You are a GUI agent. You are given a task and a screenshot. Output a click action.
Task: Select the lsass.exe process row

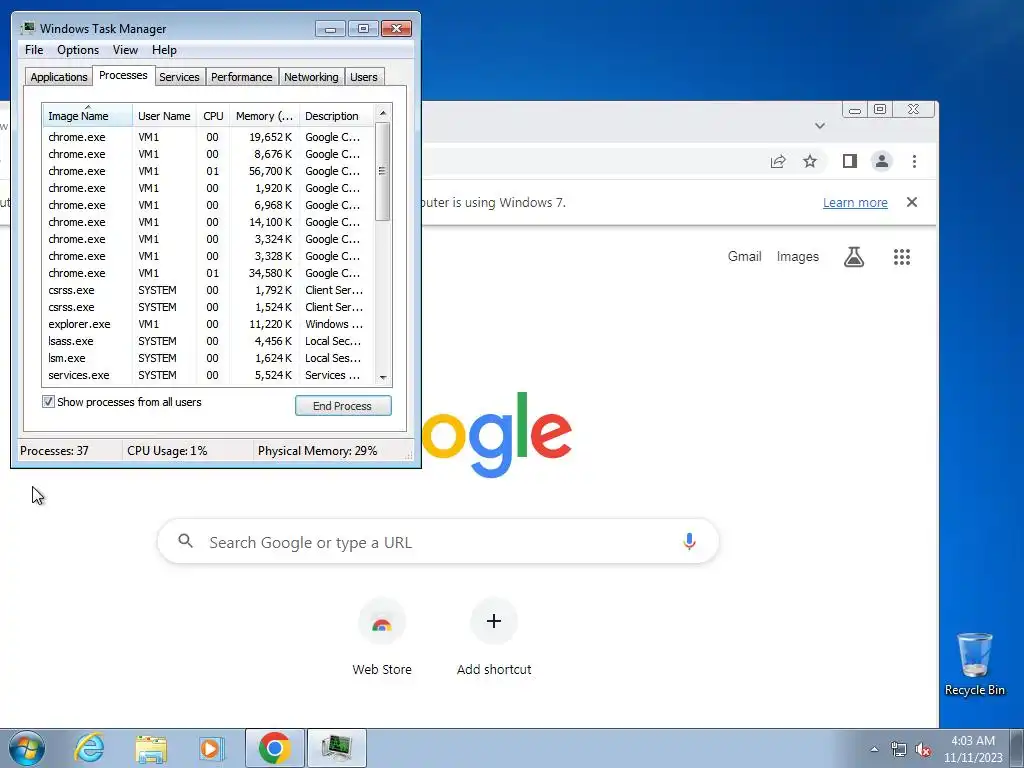pos(209,341)
